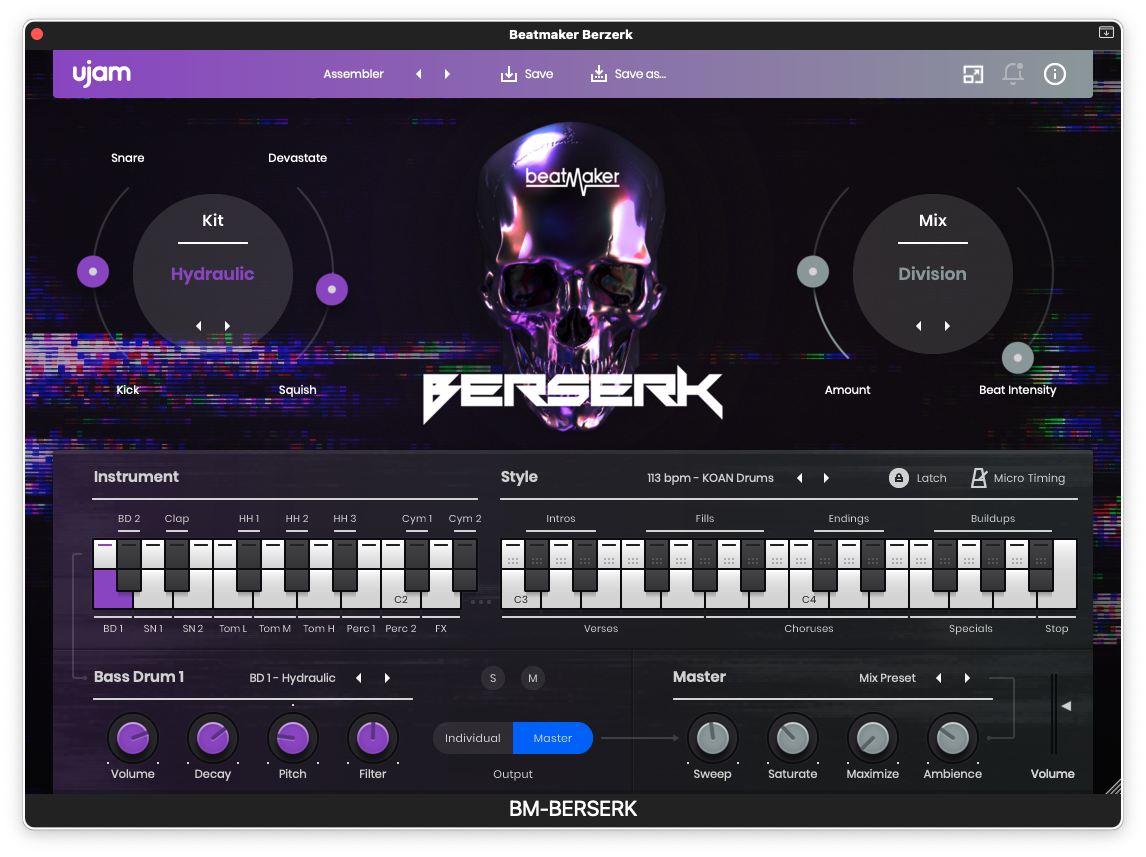This screenshot has height=857, width=1146.
Task: Click the Latch lock icon
Action: pos(899,478)
